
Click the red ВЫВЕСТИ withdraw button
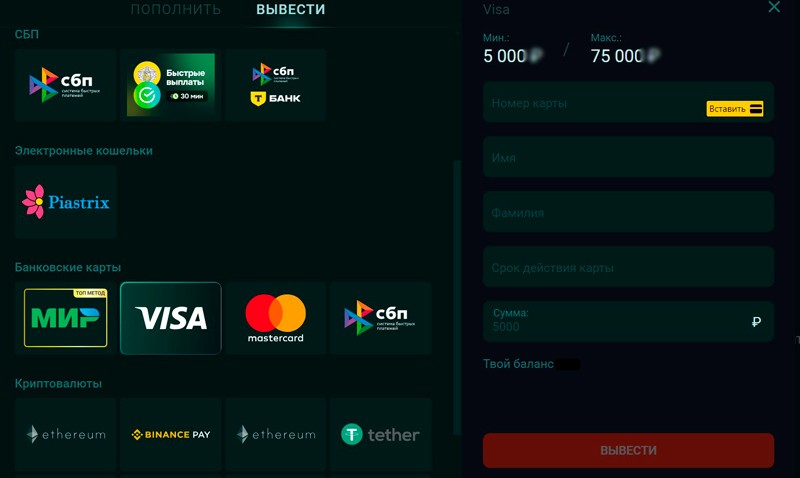[x=629, y=450]
